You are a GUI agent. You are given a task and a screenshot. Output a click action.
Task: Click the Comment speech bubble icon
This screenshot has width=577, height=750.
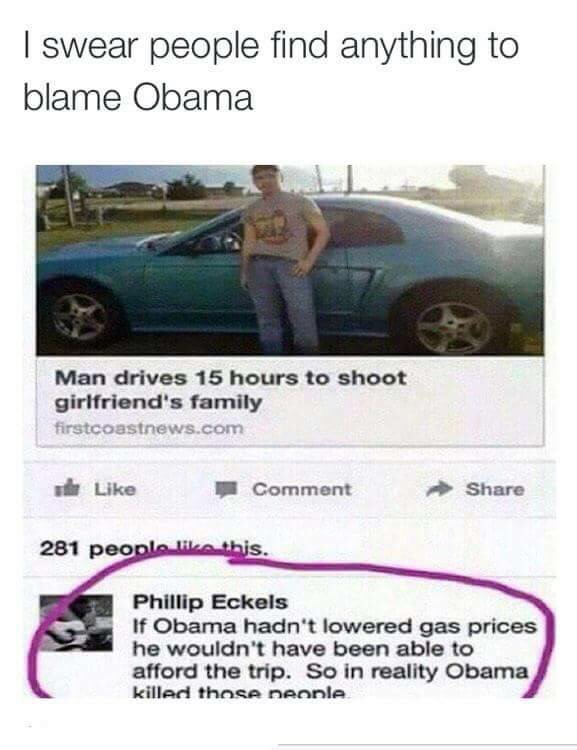click(x=226, y=490)
